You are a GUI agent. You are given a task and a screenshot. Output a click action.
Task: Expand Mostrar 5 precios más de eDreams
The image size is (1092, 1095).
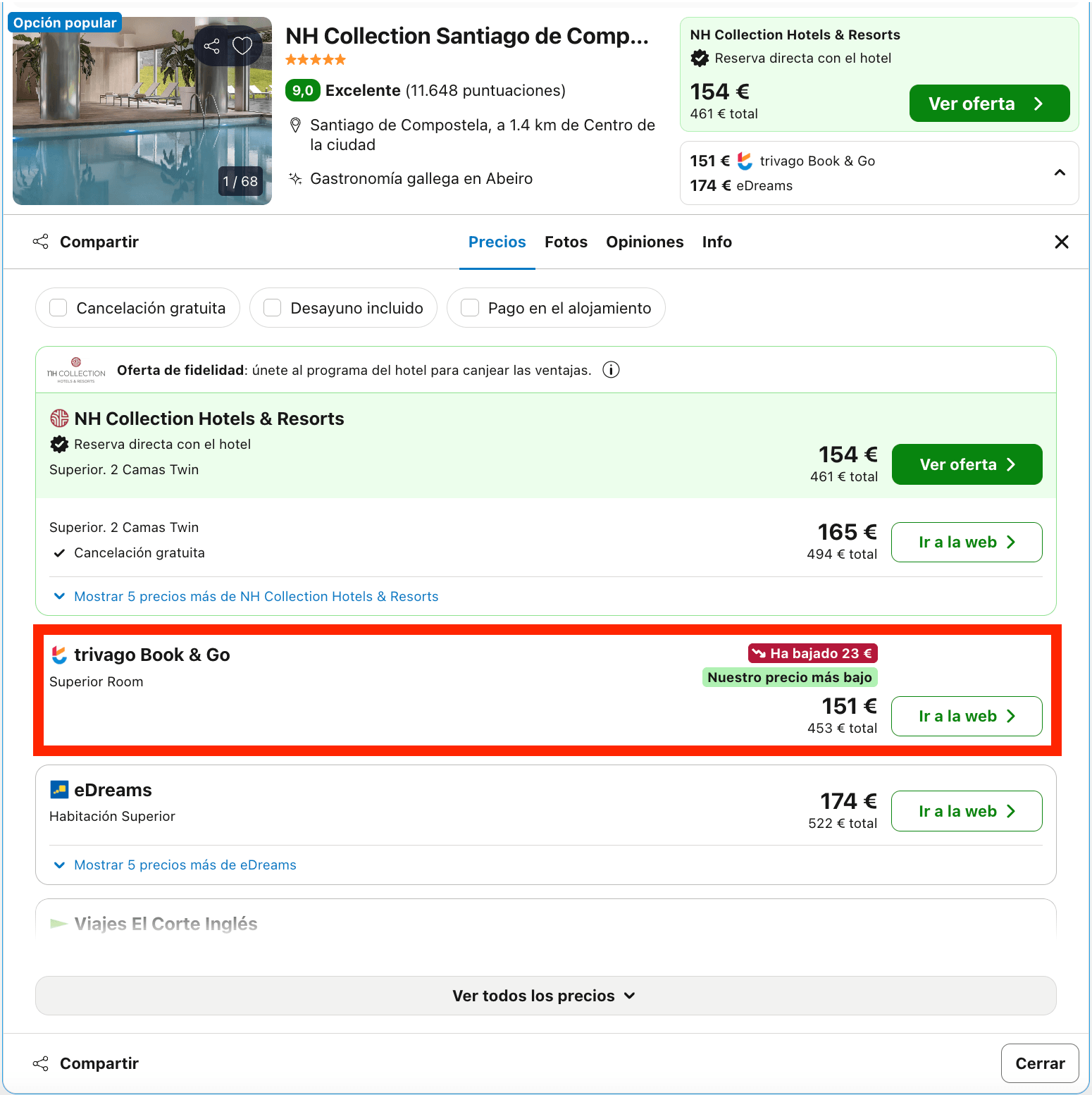click(x=175, y=865)
